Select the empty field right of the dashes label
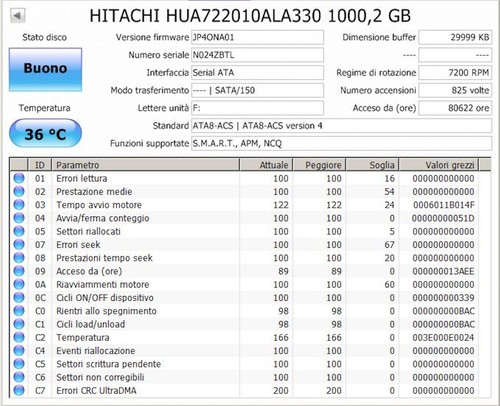The height and width of the screenshot is (406, 500). click(455, 55)
